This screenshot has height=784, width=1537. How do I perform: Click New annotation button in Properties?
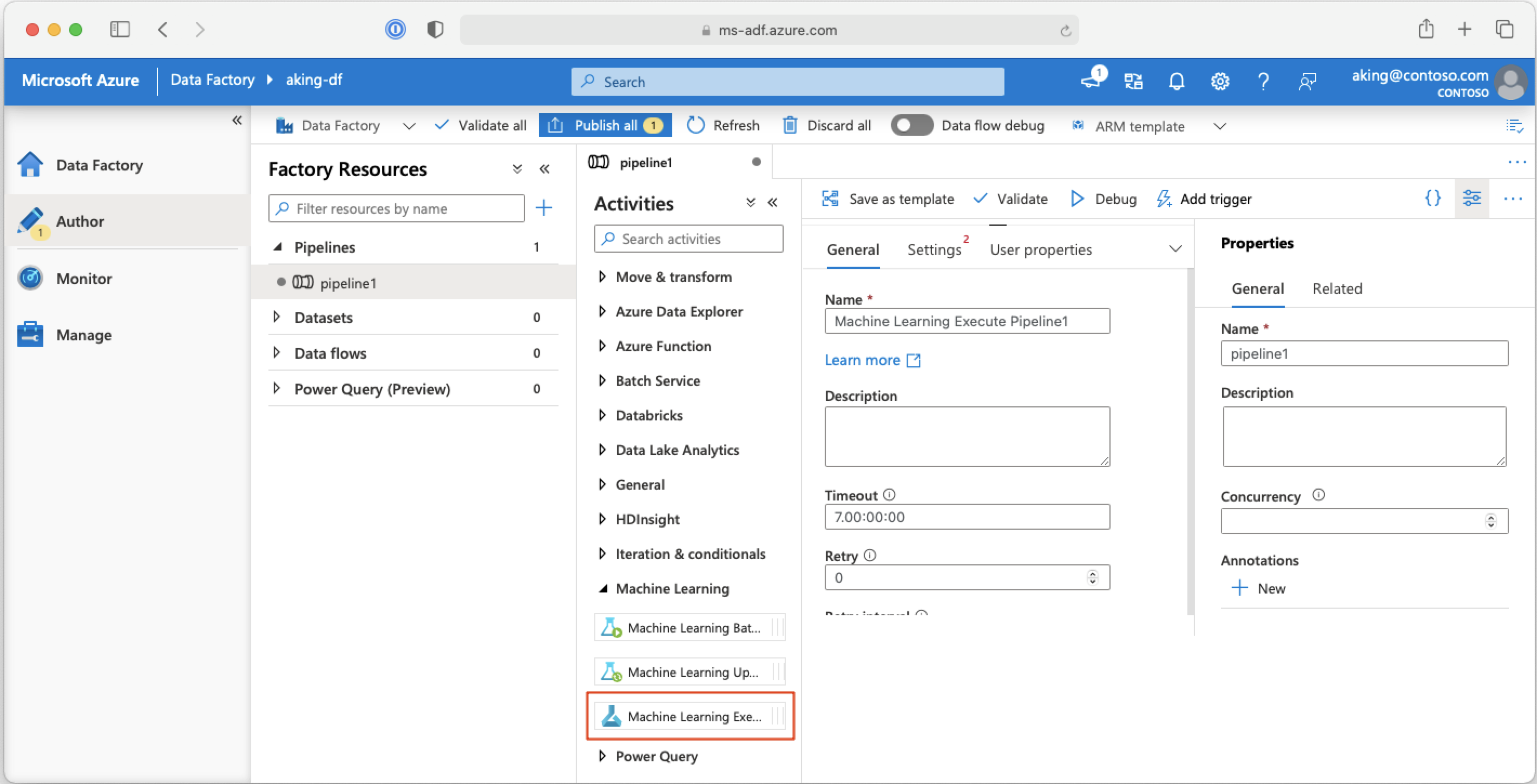pos(1257,587)
